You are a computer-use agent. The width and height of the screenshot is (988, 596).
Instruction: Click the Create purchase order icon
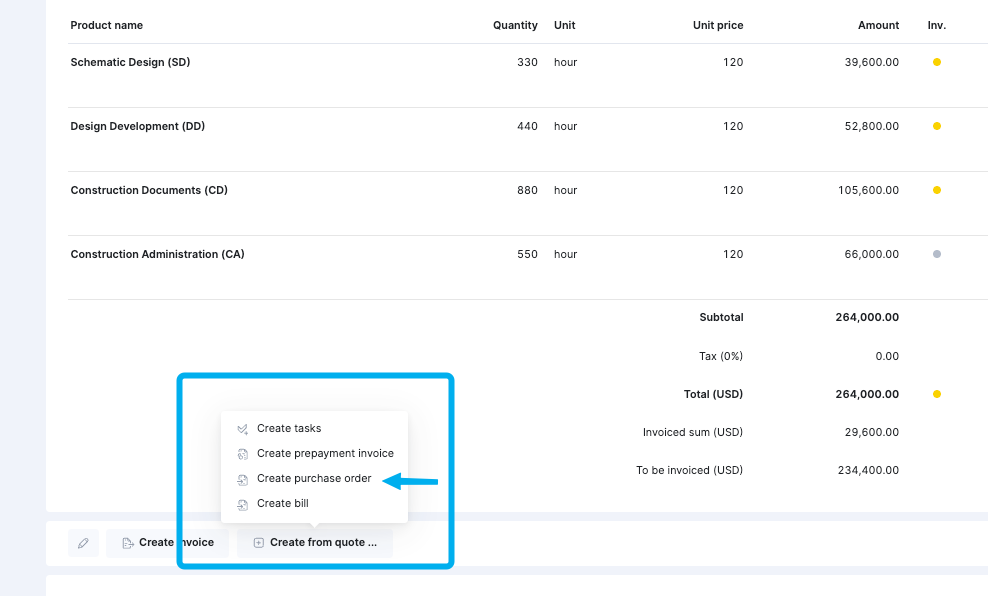[x=243, y=479]
